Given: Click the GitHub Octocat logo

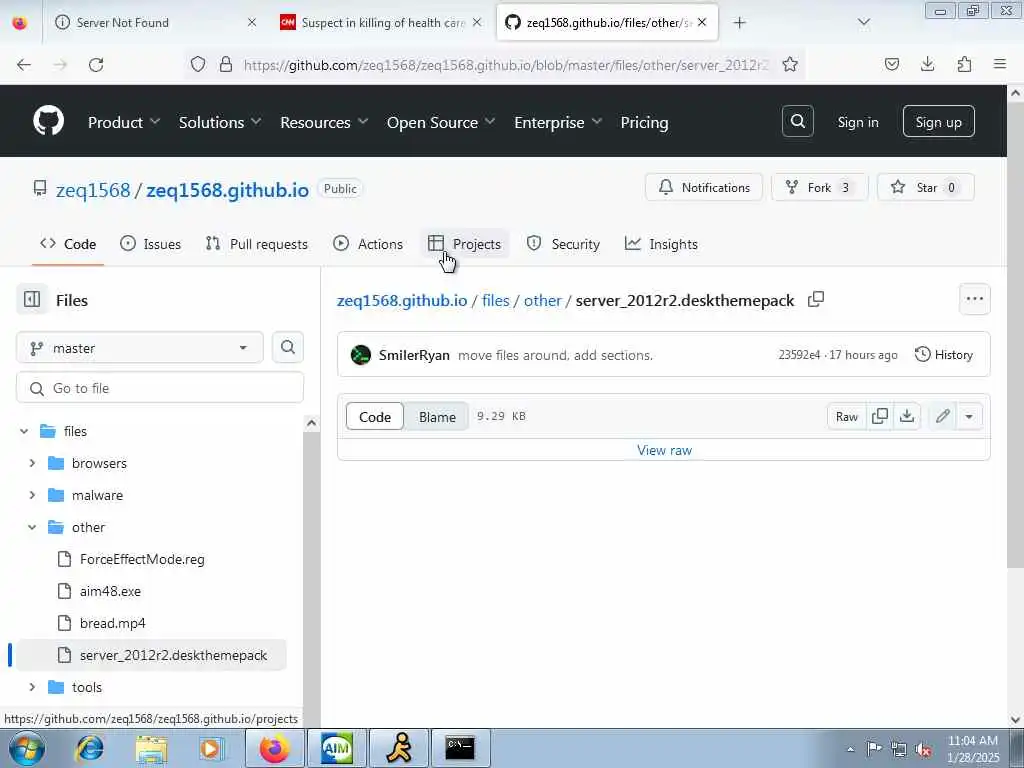Looking at the screenshot, I should point(48,121).
